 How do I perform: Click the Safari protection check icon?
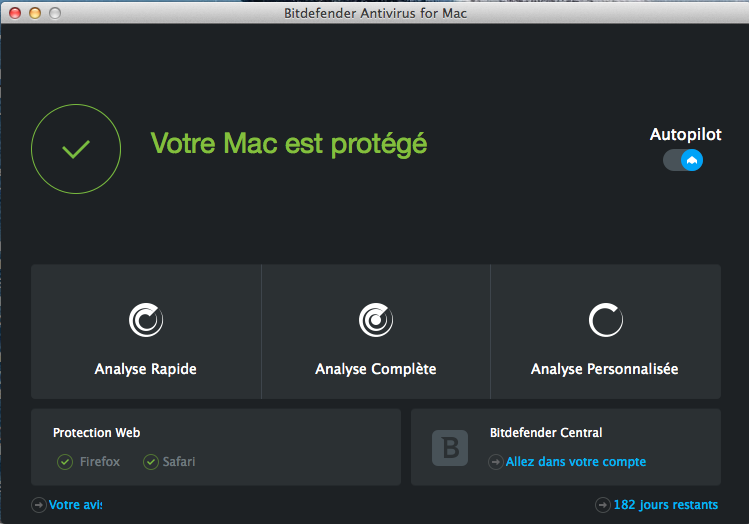151,462
